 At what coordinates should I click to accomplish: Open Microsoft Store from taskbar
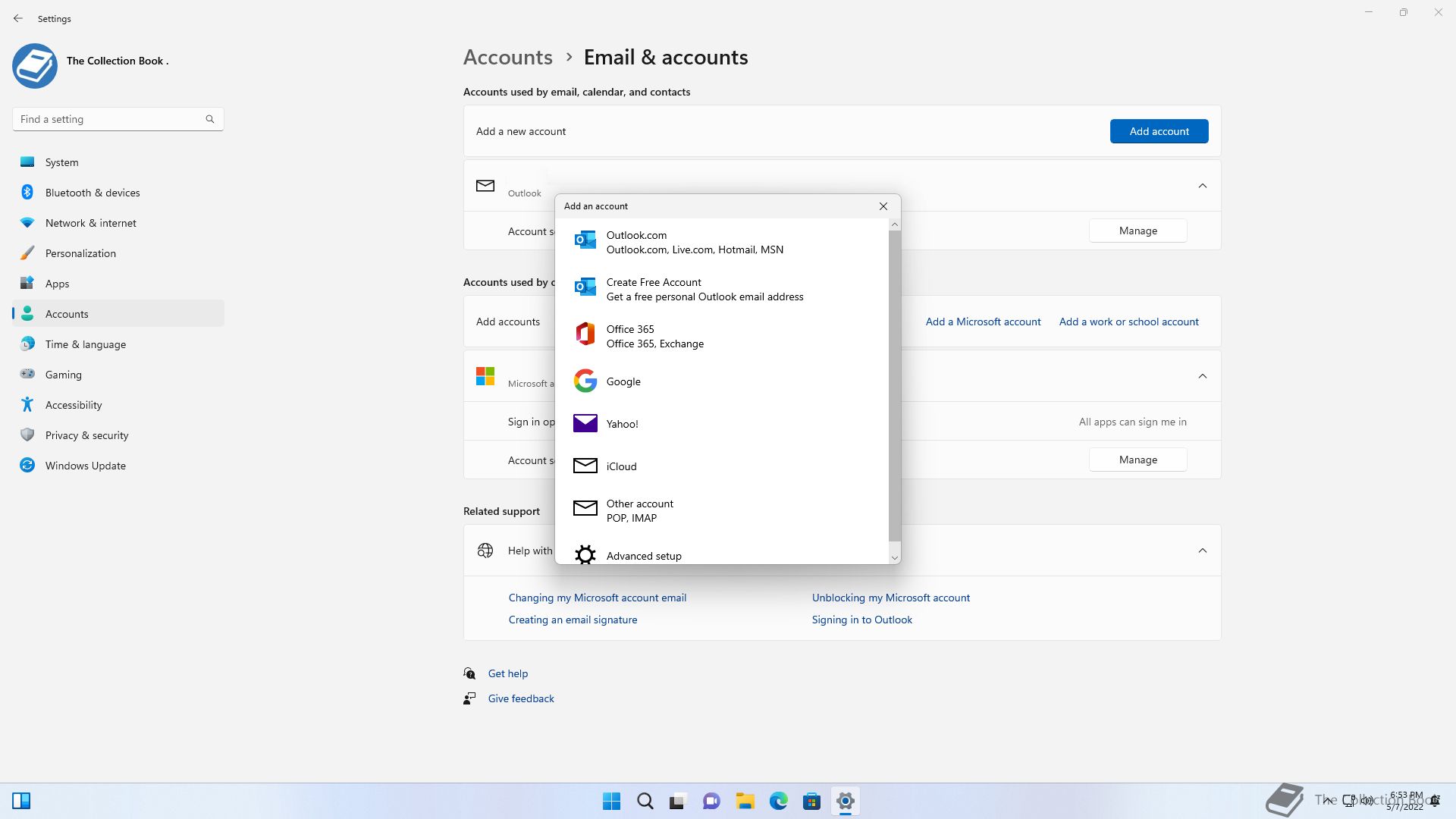811,801
